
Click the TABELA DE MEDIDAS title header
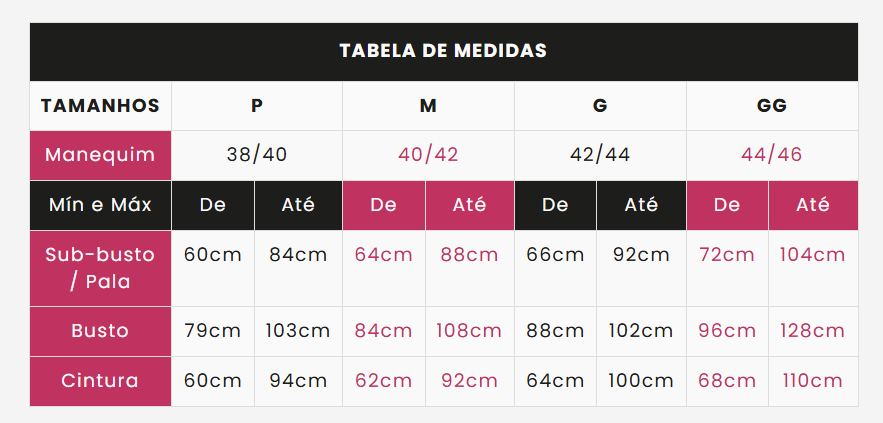pyautogui.click(x=443, y=51)
